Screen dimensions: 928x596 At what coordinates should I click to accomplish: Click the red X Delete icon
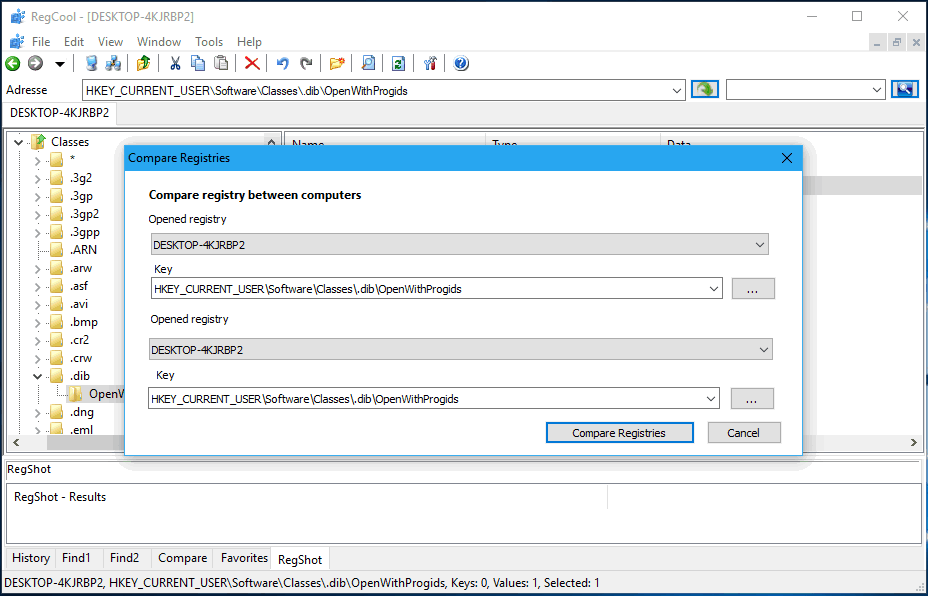[252, 63]
